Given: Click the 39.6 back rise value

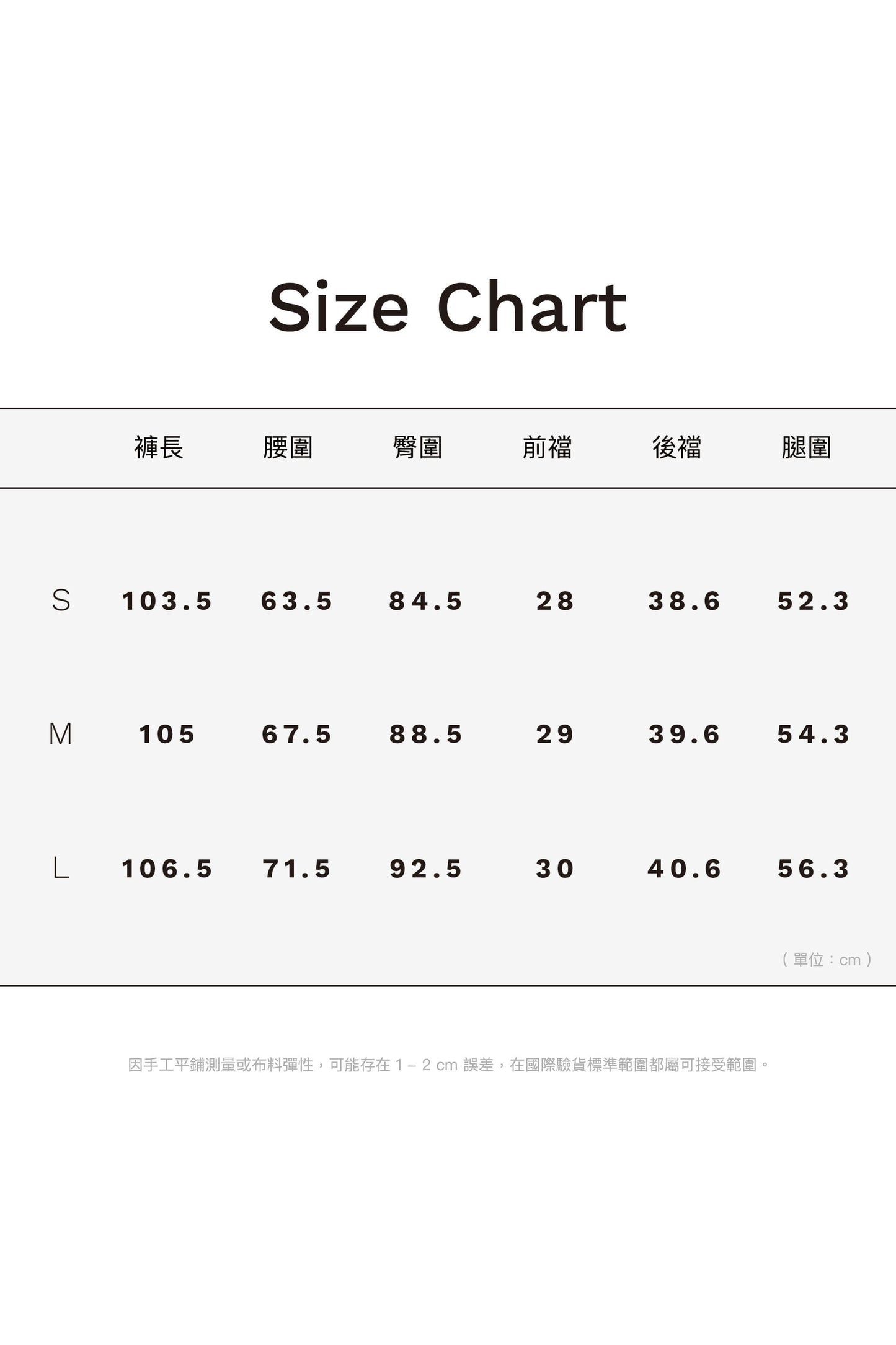Looking at the screenshot, I should point(685,735).
